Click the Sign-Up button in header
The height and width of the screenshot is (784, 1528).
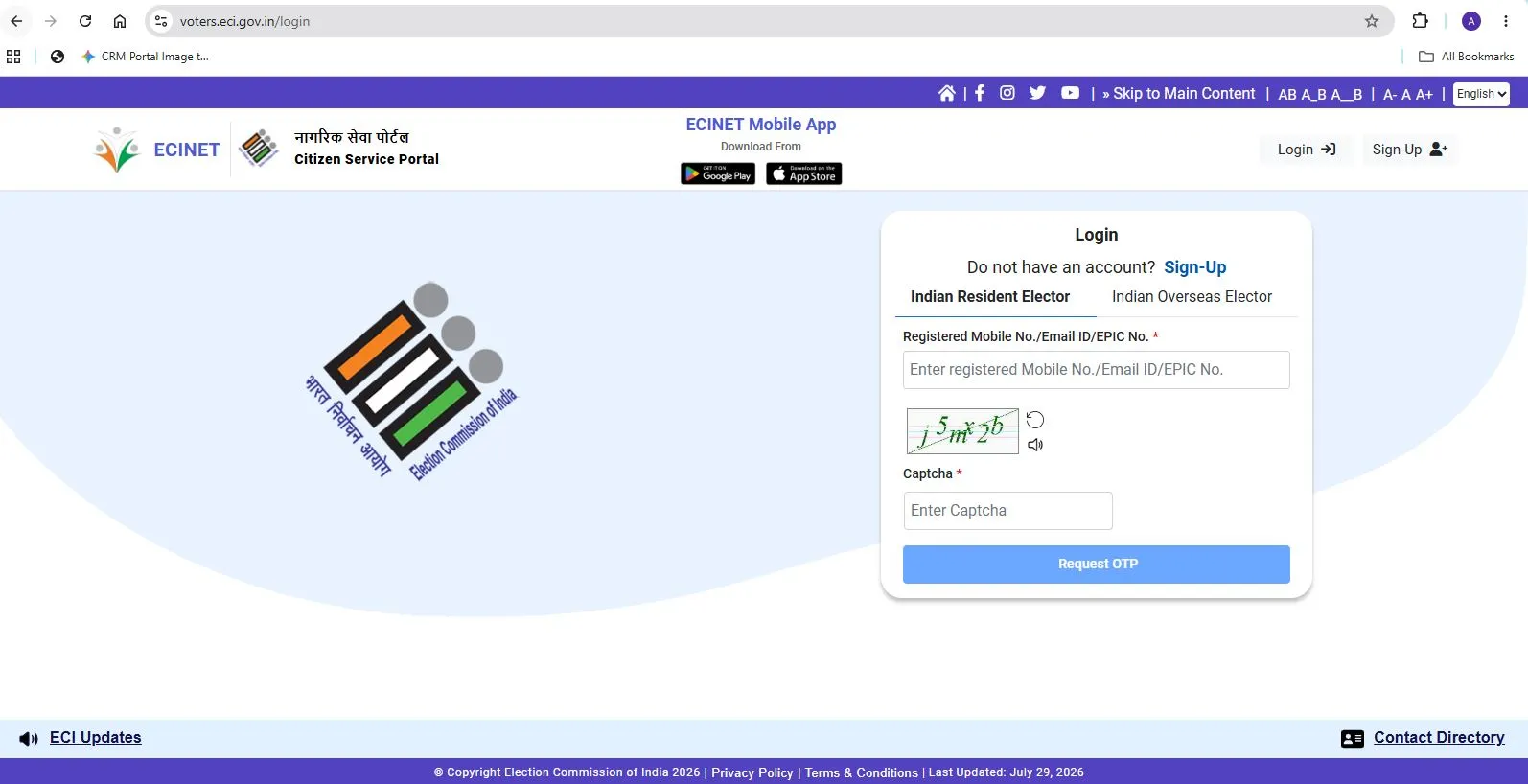[x=1409, y=150]
